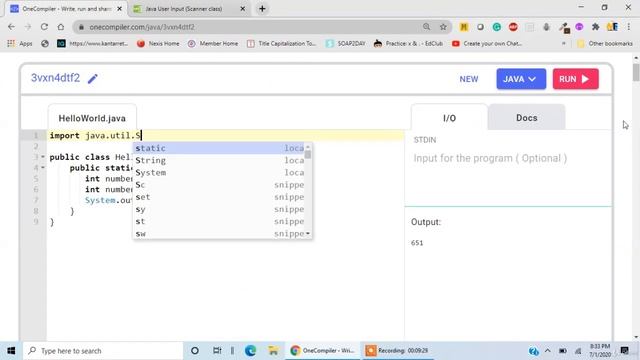The height and width of the screenshot is (360, 640).
Task: Click the browser back arrow
Action: pos(11,27)
